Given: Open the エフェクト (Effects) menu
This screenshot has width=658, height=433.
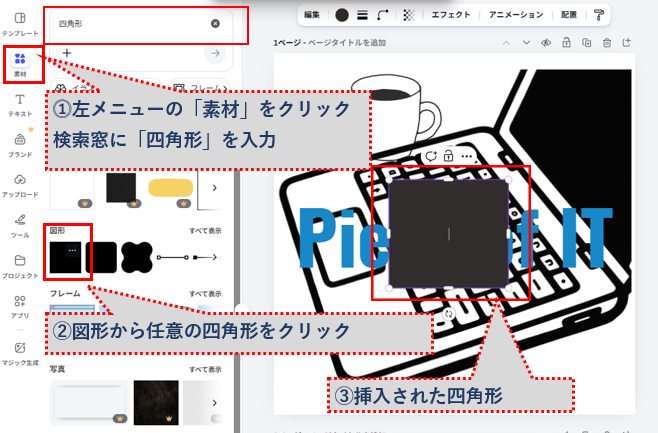Looking at the screenshot, I should pyautogui.click(x=450, y=15).
